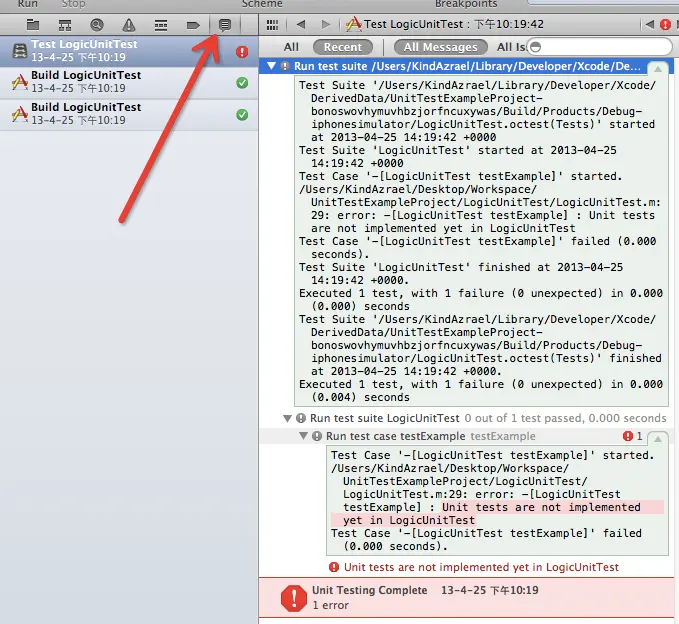Screen dimensions: 679x624
Task: Open the Search navigator icon
Action: point(97,24)
